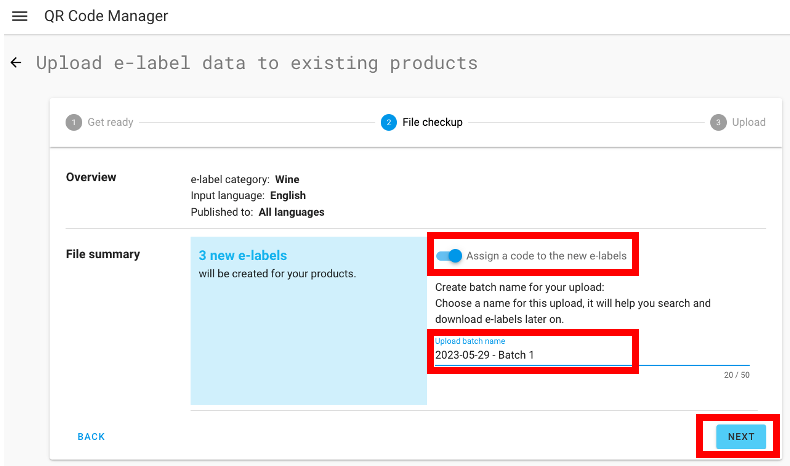
Task: Click the step 3 circle icon
Action: click(718, 122)
